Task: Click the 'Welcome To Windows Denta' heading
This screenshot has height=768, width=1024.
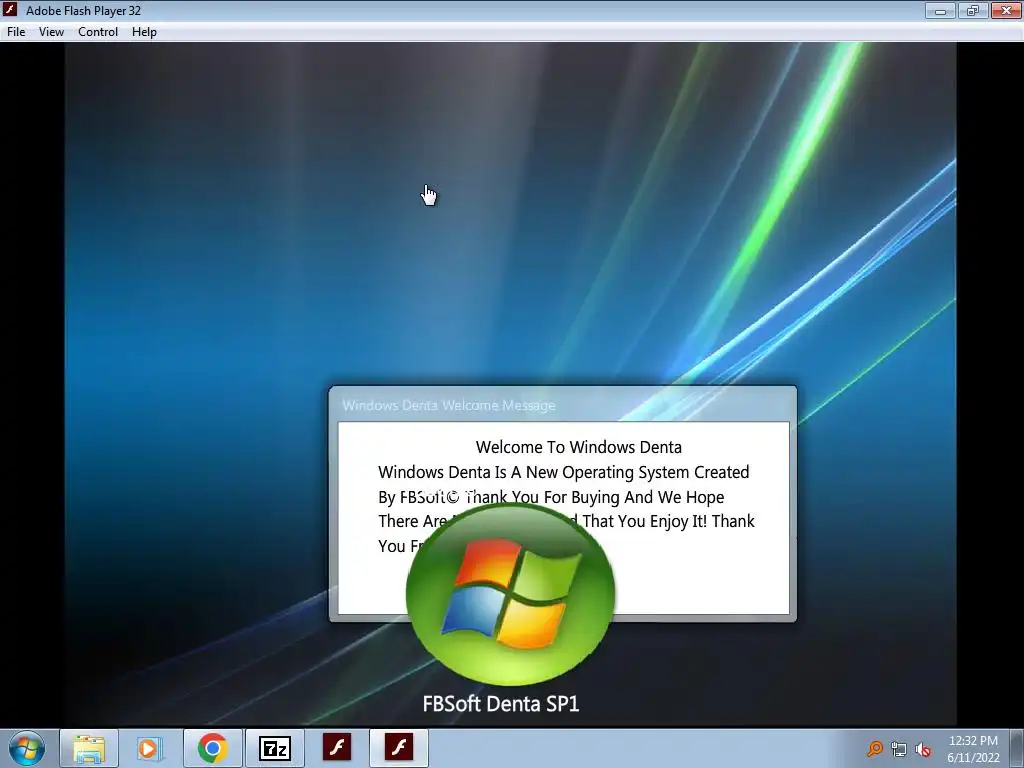Action: pos(579,447)
